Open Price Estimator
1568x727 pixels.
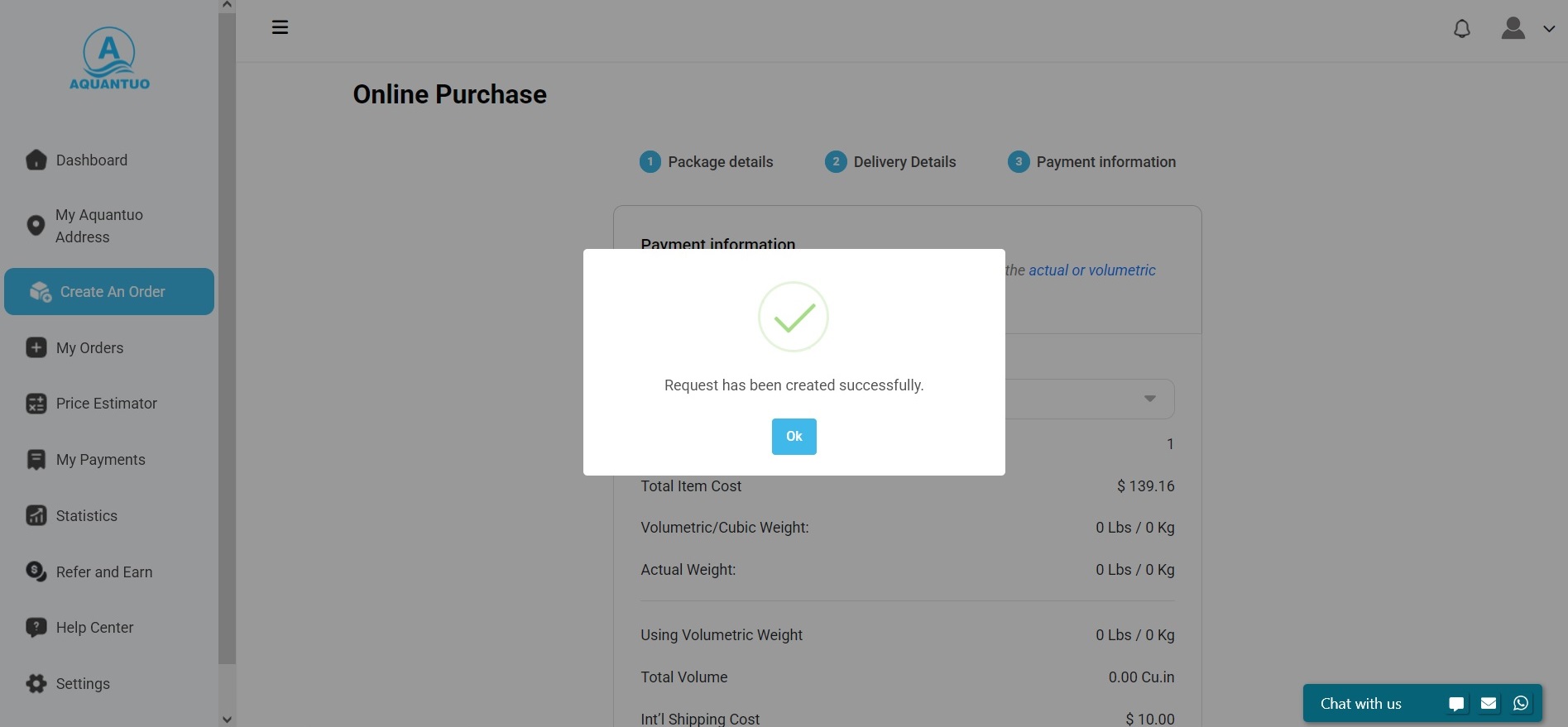pos(106,404)
